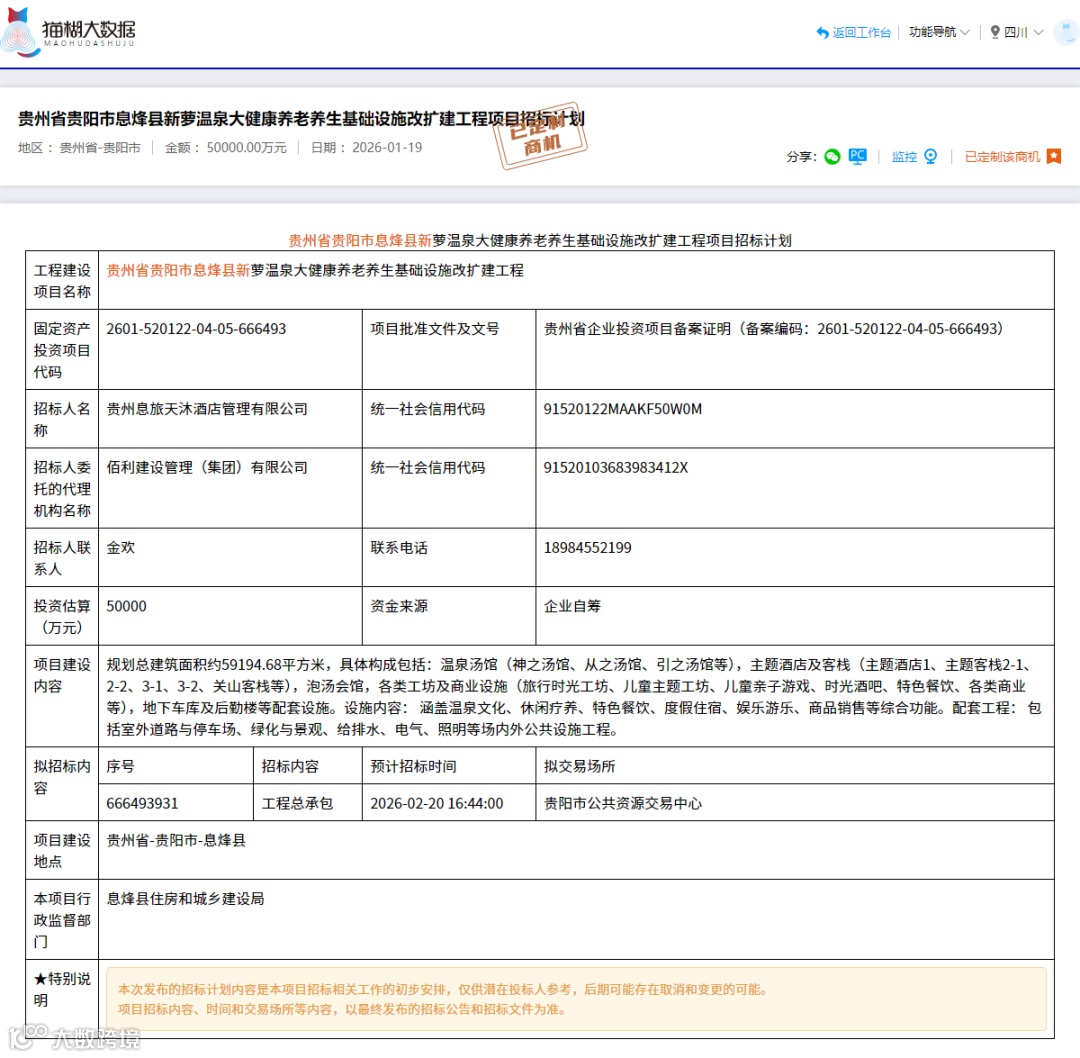Viewport: 1080px width, 1058px height.
Task: Click the 本项目行政监督部门 label cell
Action: click(x=62, y=920)
